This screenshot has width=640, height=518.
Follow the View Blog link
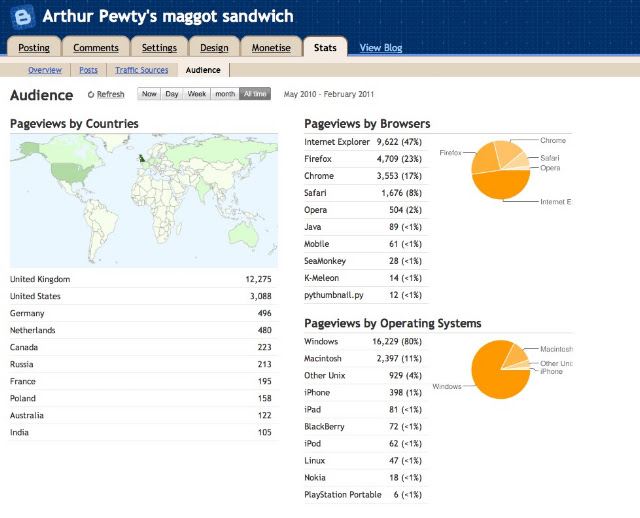[381, 48]
